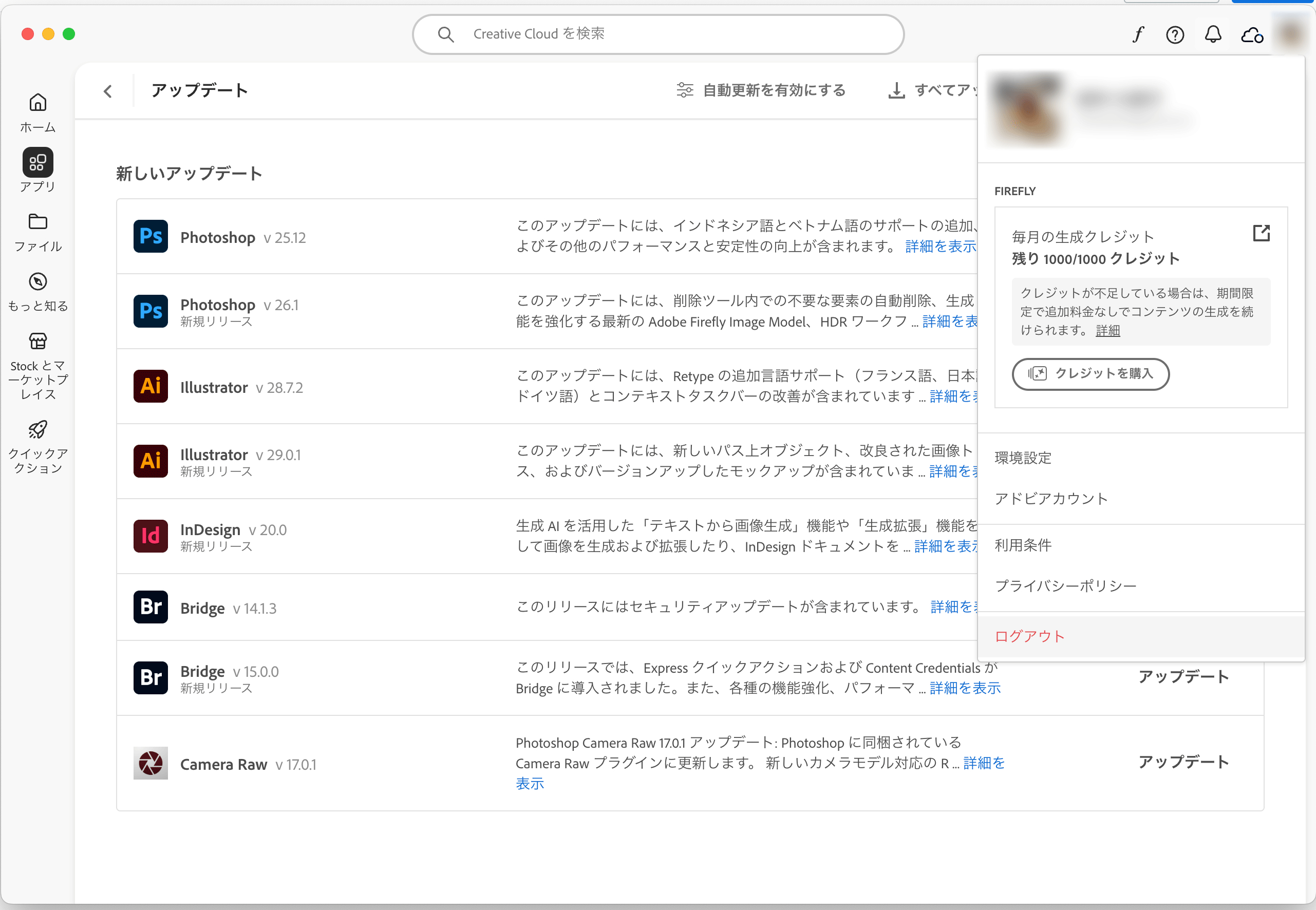Open 詳細を表示 link for Illustrator v 28.7.2
1316x910 pixels.
[954, 396]
